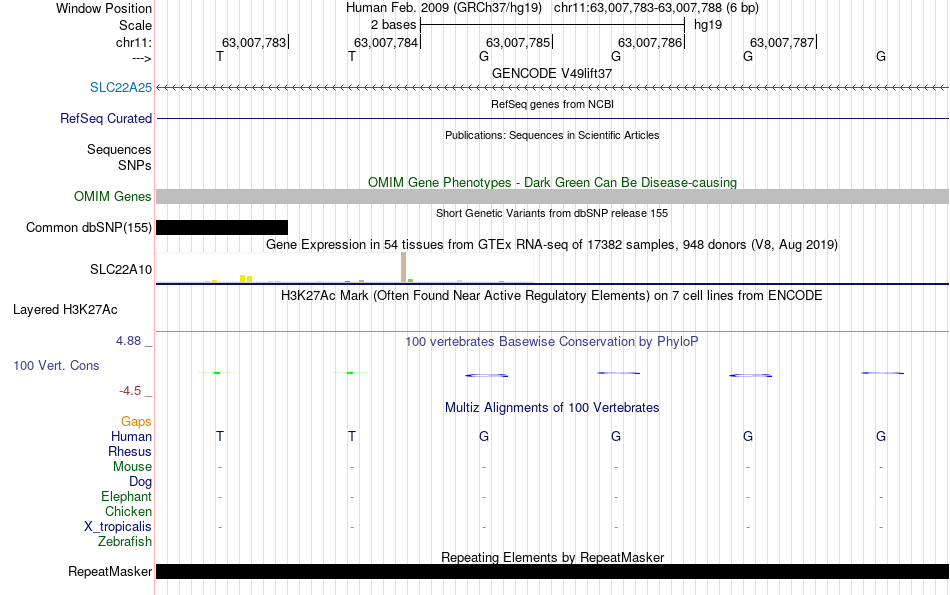Click the black dbSNP variant block
Viewport: 950px width, 595px height.
(222, 227)
